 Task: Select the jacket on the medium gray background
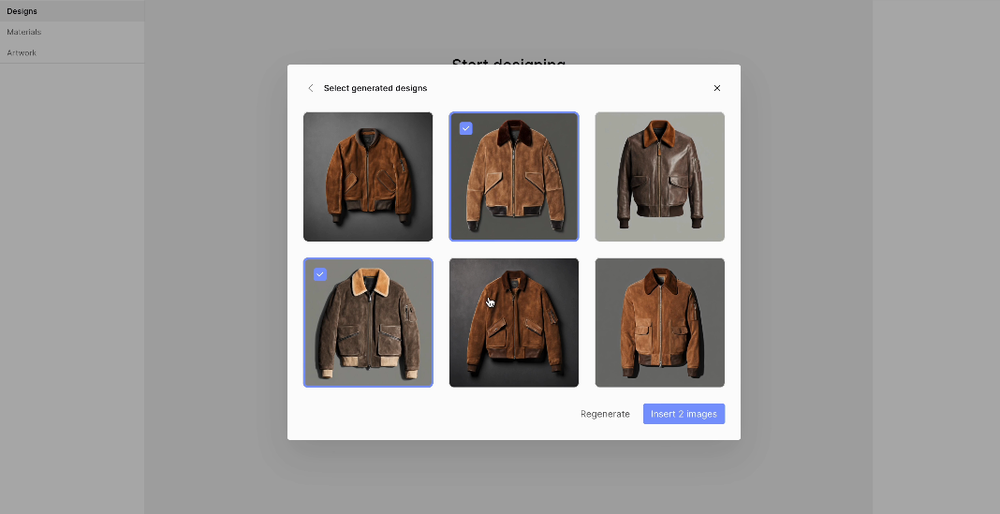coord(659,323)
